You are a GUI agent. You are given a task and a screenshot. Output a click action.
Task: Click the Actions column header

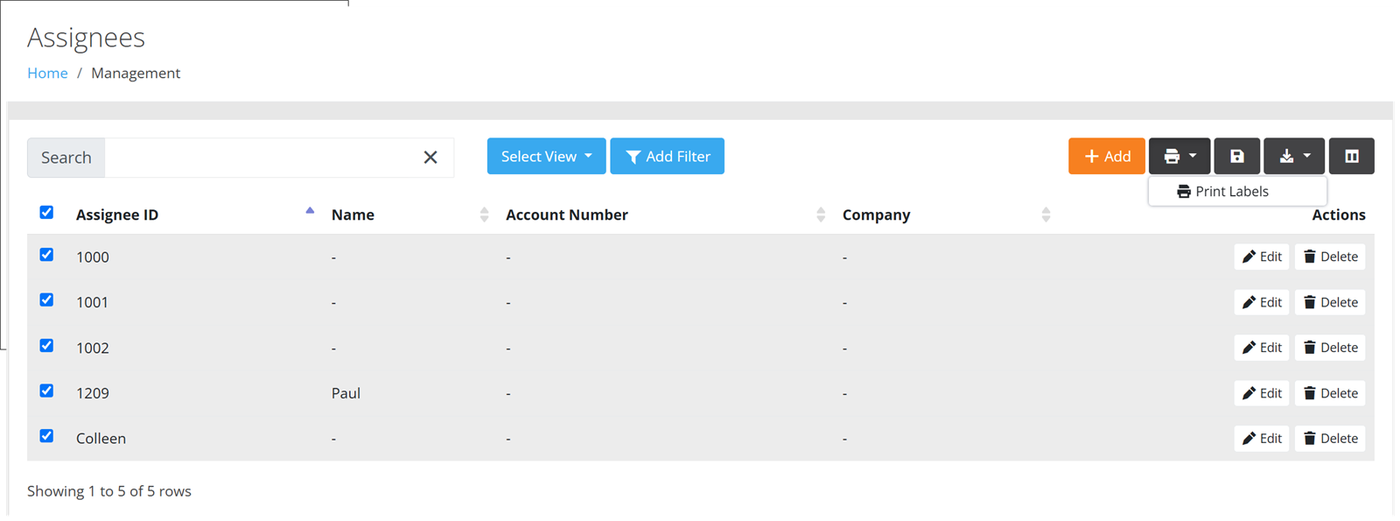[1339, 214]
